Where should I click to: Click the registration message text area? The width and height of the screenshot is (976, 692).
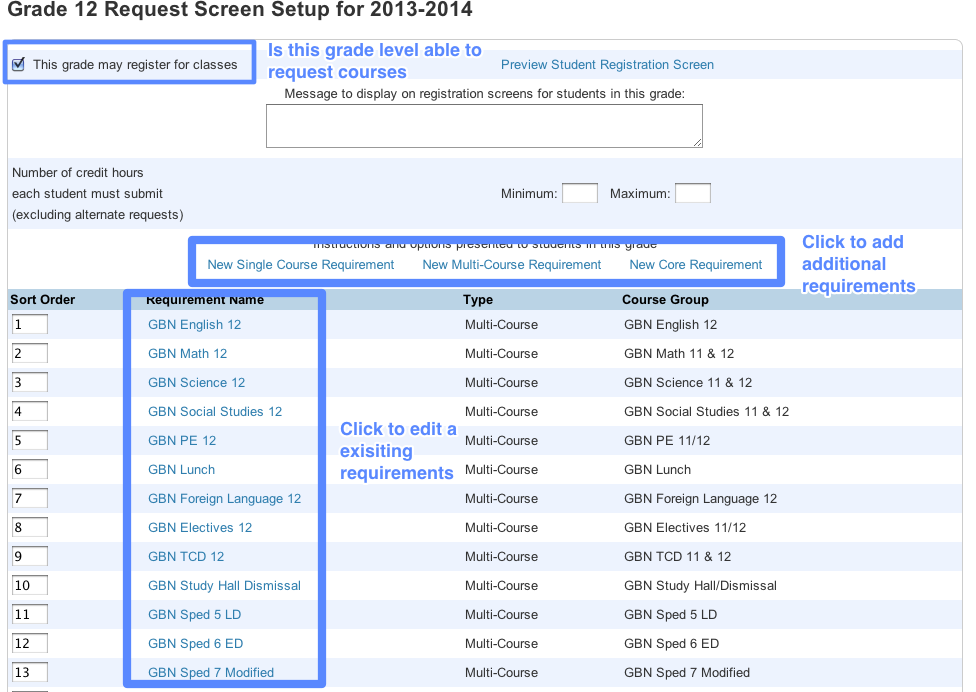click(484, 126)
